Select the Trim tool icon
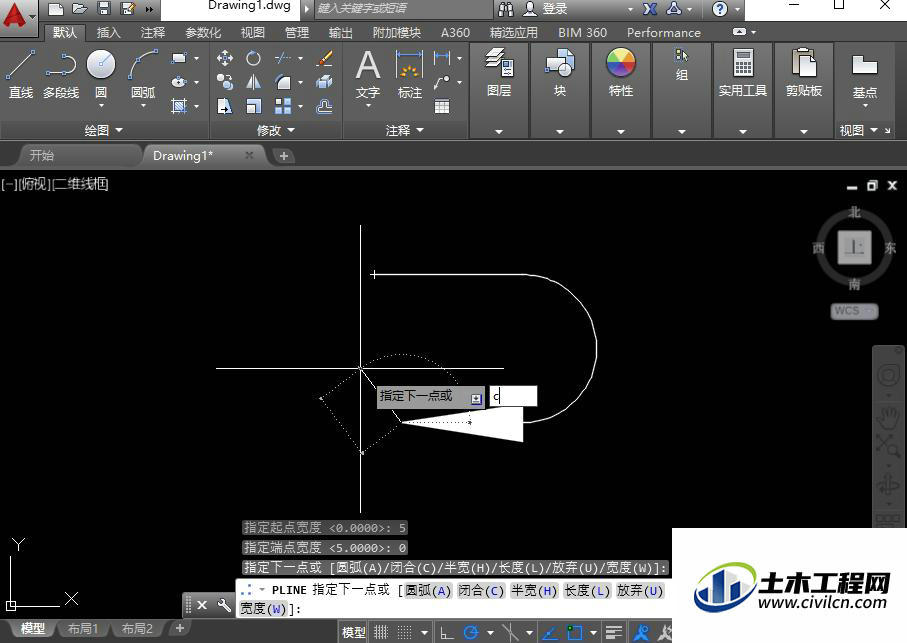907x643 pixels. pyautogui.click(x=283, y=58)
